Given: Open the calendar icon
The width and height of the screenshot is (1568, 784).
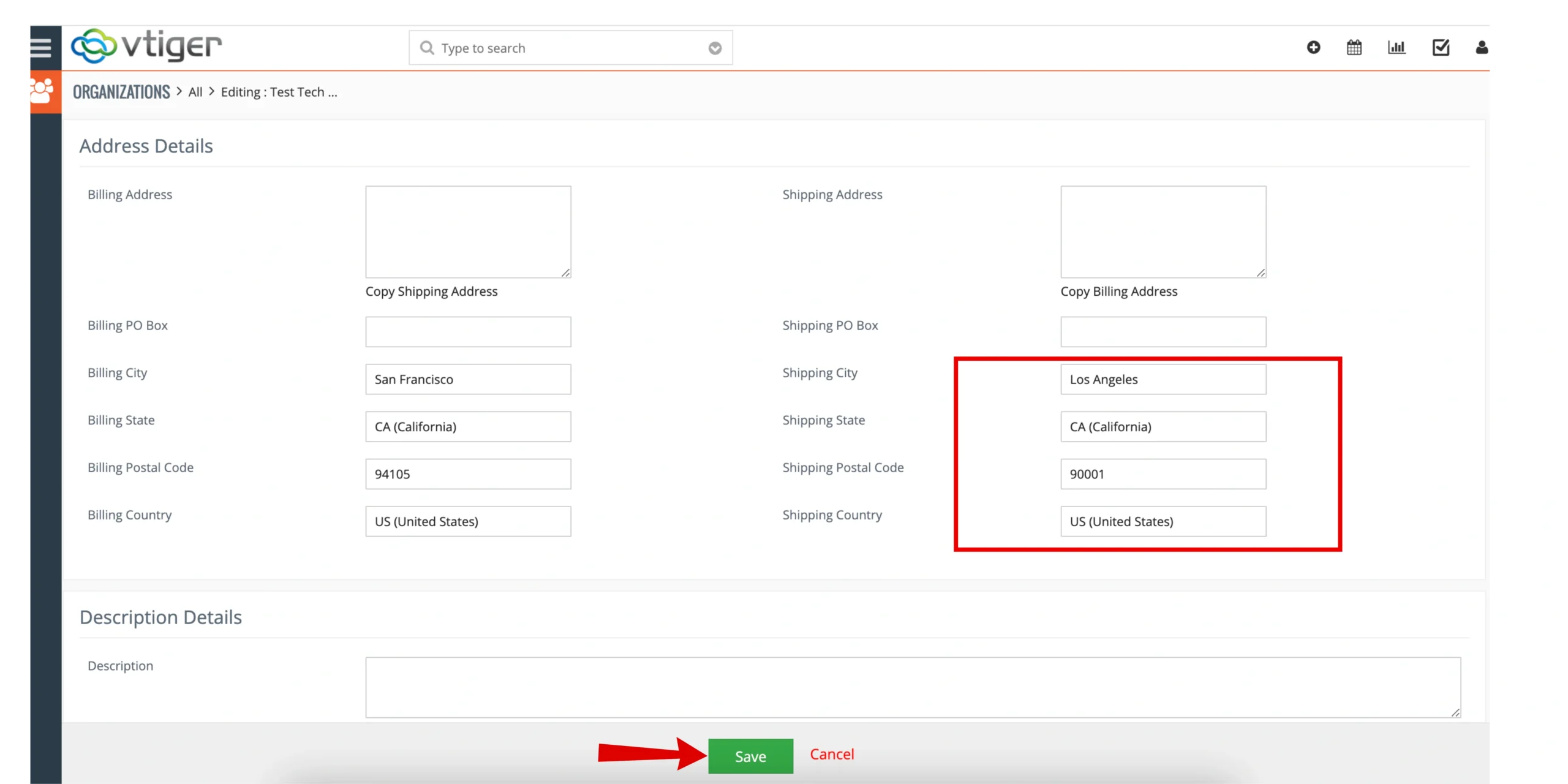Looking at the screenshot, I should tap(1354, 47).
